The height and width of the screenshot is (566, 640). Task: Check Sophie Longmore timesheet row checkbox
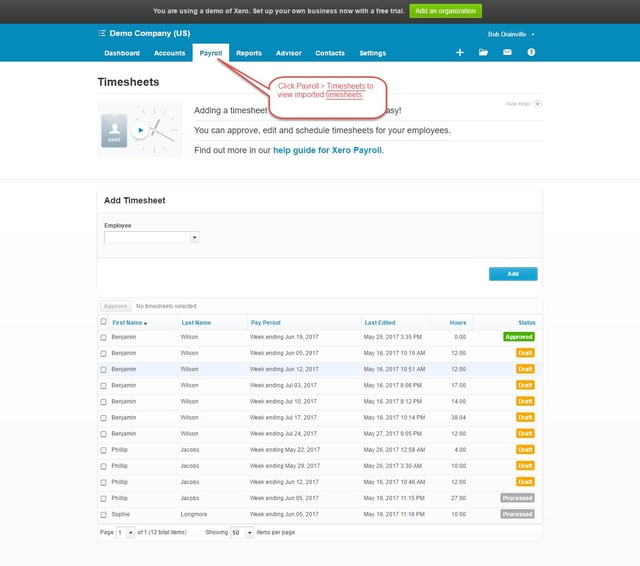coord(103,515)
